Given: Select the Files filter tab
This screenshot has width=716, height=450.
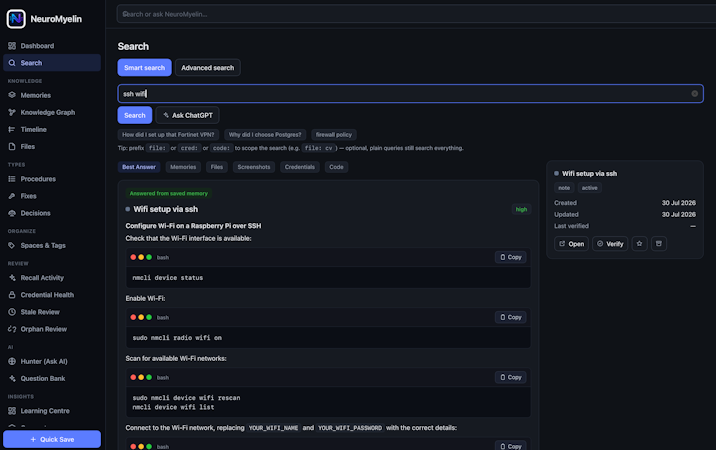Looking at the screenshot, I should 217,167.
